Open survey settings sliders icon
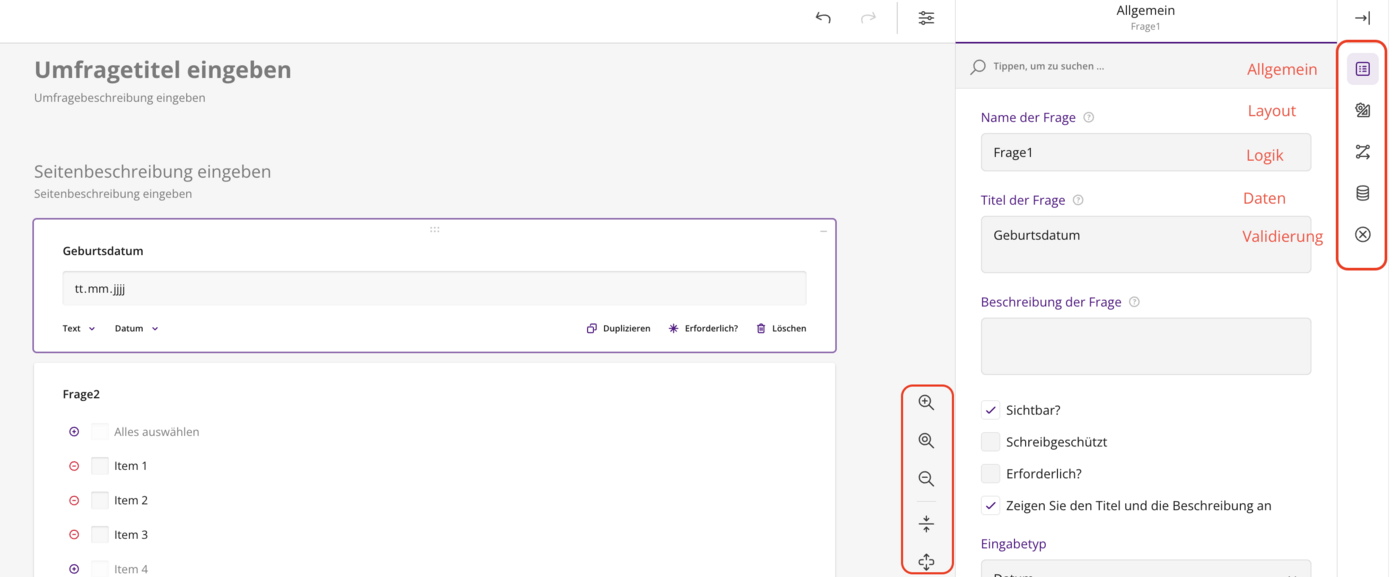This screenshot has width=1400, height=577. [926, 18]
